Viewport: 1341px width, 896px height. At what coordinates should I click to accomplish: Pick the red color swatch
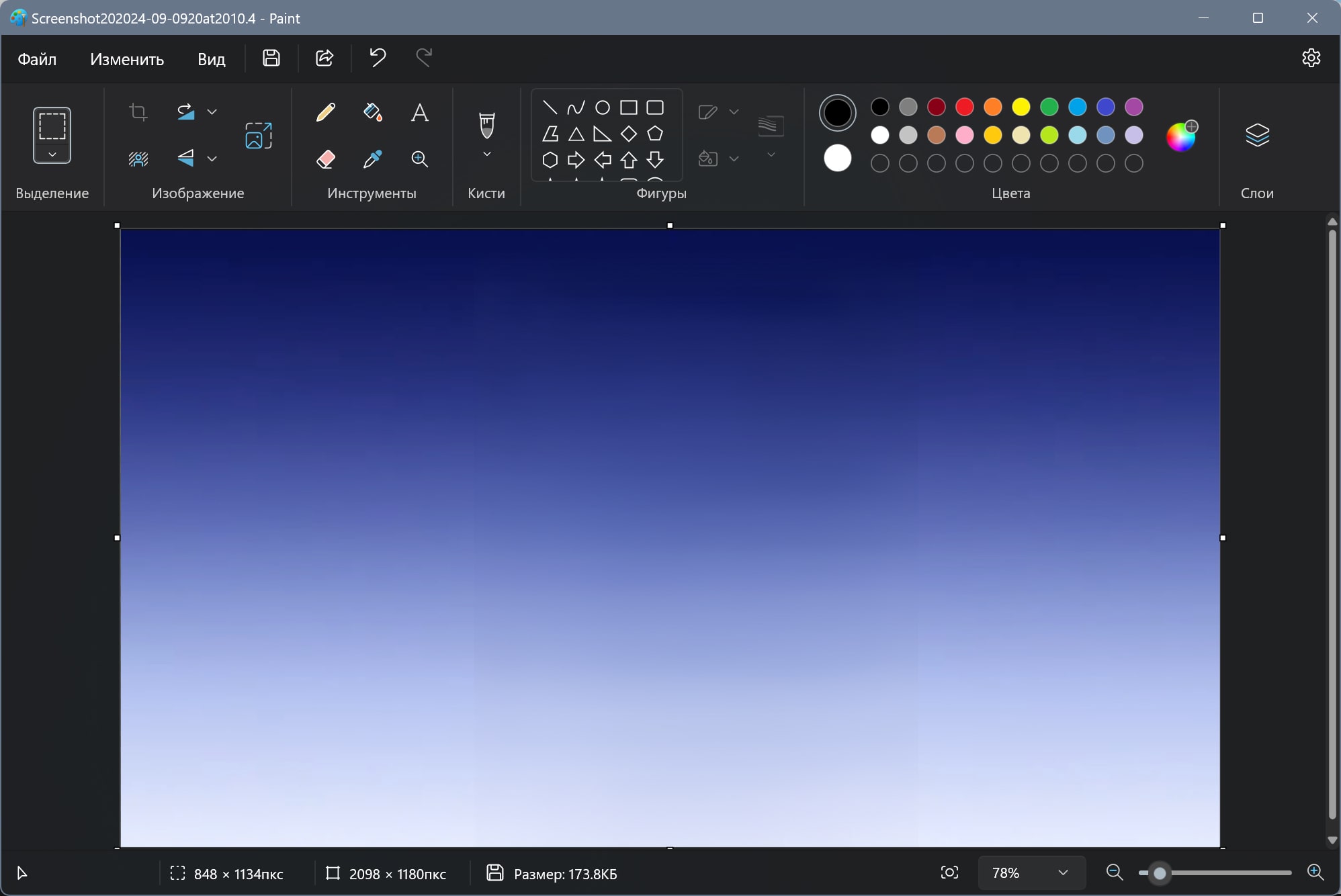pos(965,107)
